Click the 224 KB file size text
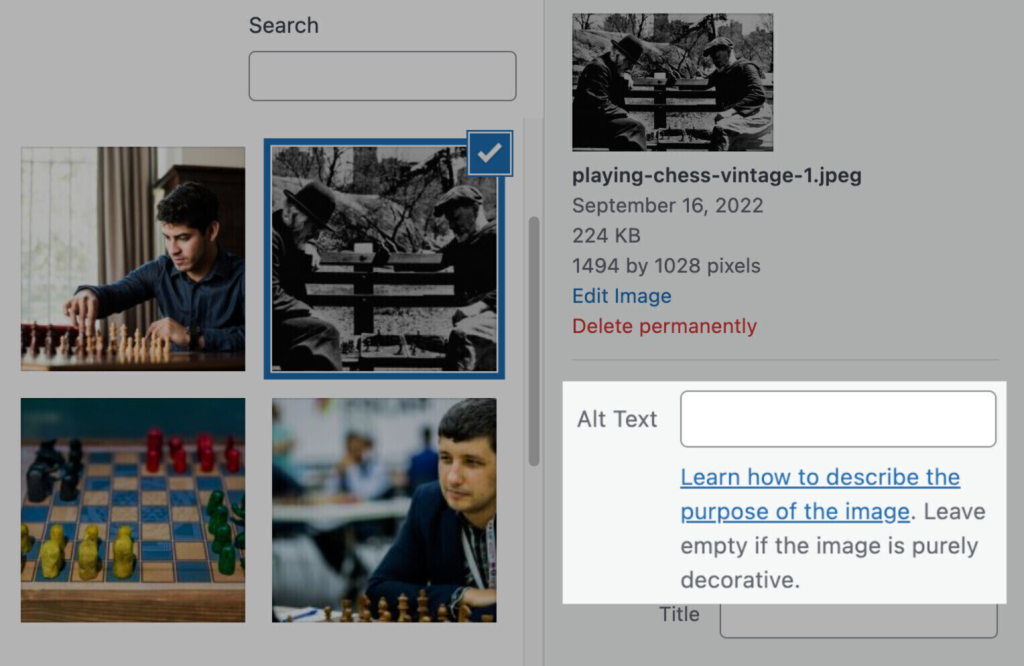Screen dimensions: 1024x666 click(x=606, y=236)
